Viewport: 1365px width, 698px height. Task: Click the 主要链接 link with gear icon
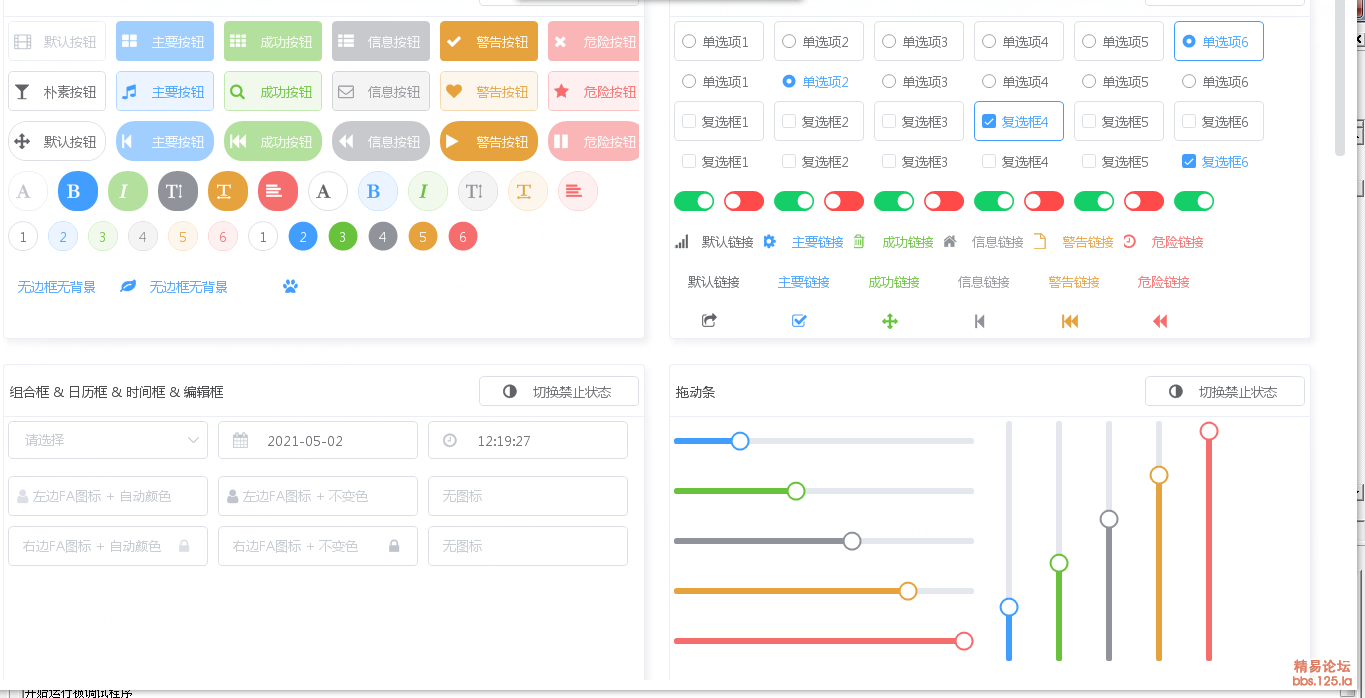coord(806,242)
